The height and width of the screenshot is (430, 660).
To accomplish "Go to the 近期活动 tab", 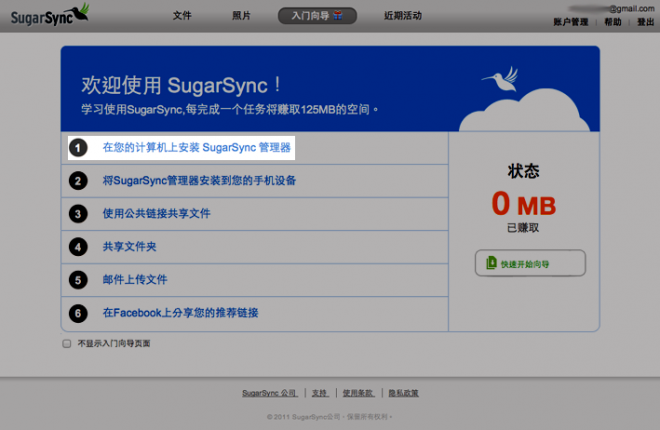I will pyautogui.click(x=402, y=16).
